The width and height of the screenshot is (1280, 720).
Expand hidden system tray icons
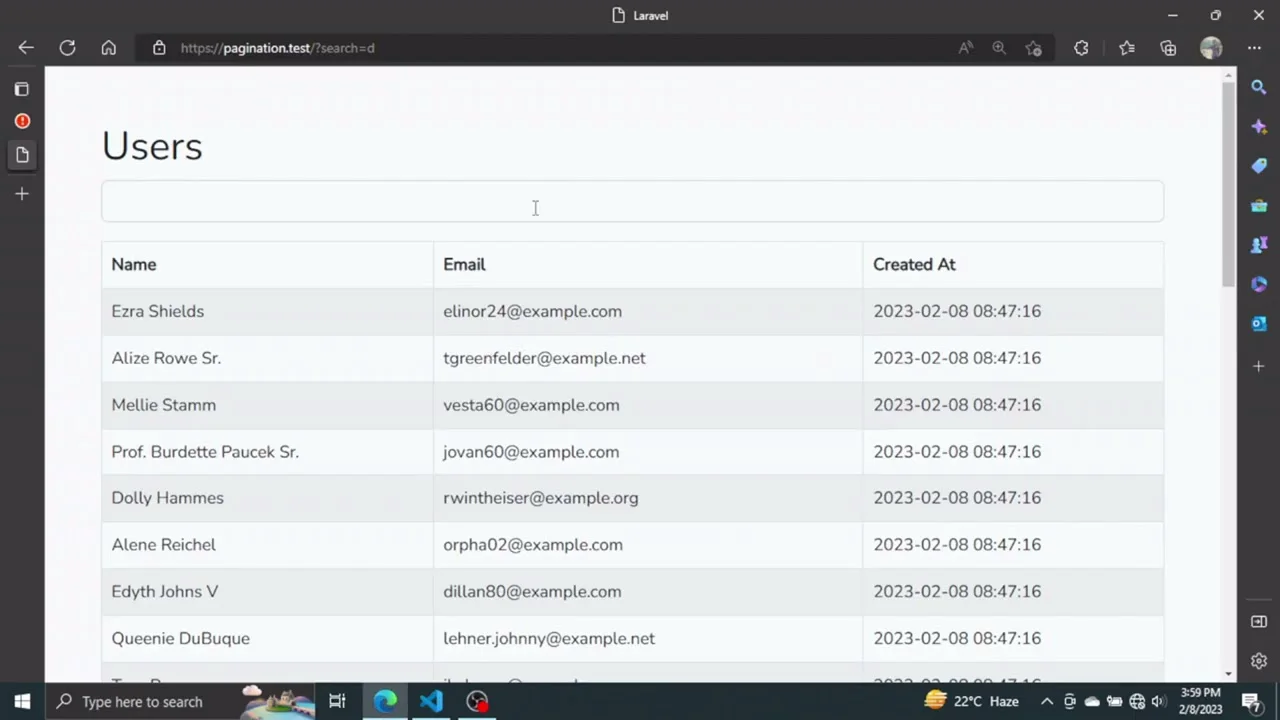click(x=1047, y=701)
